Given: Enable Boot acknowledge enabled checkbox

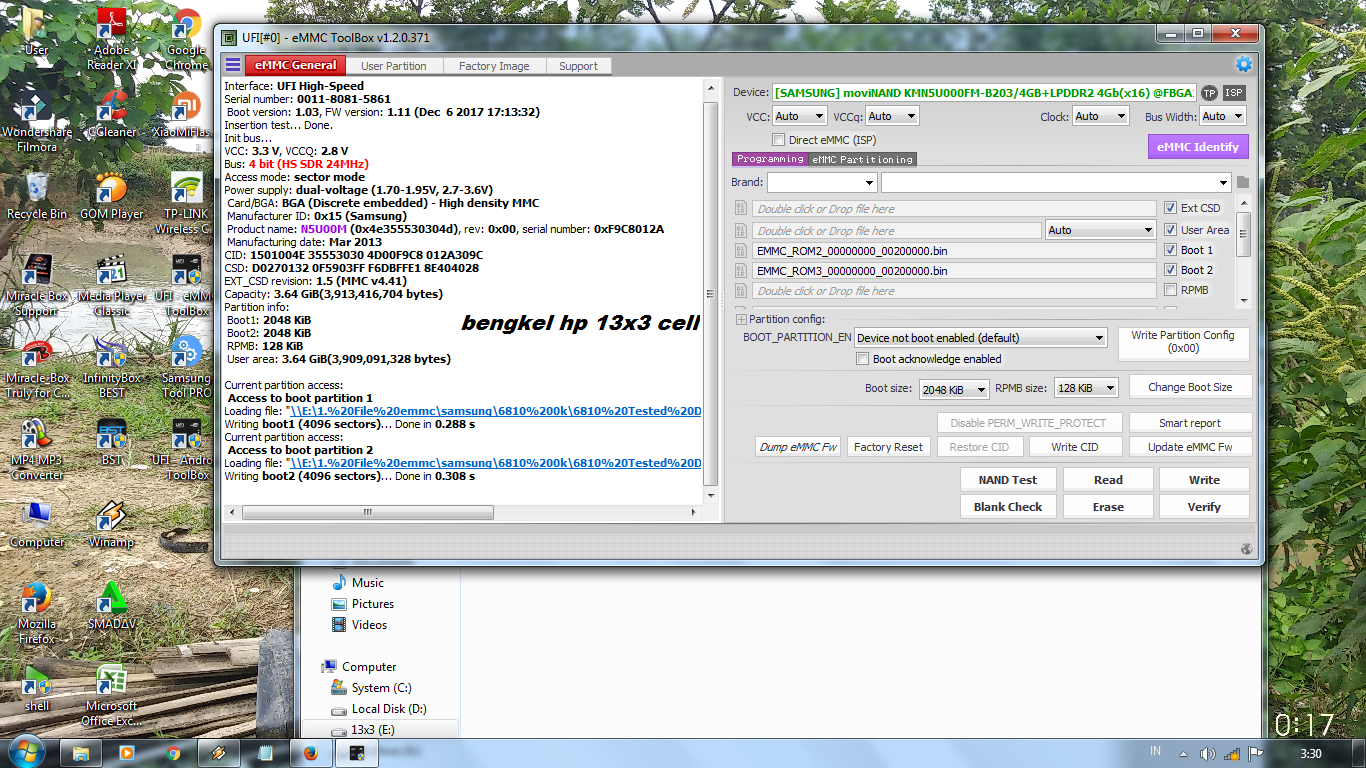Looking at the screenshot, I should pyautogui.click(x=863, y=359).
